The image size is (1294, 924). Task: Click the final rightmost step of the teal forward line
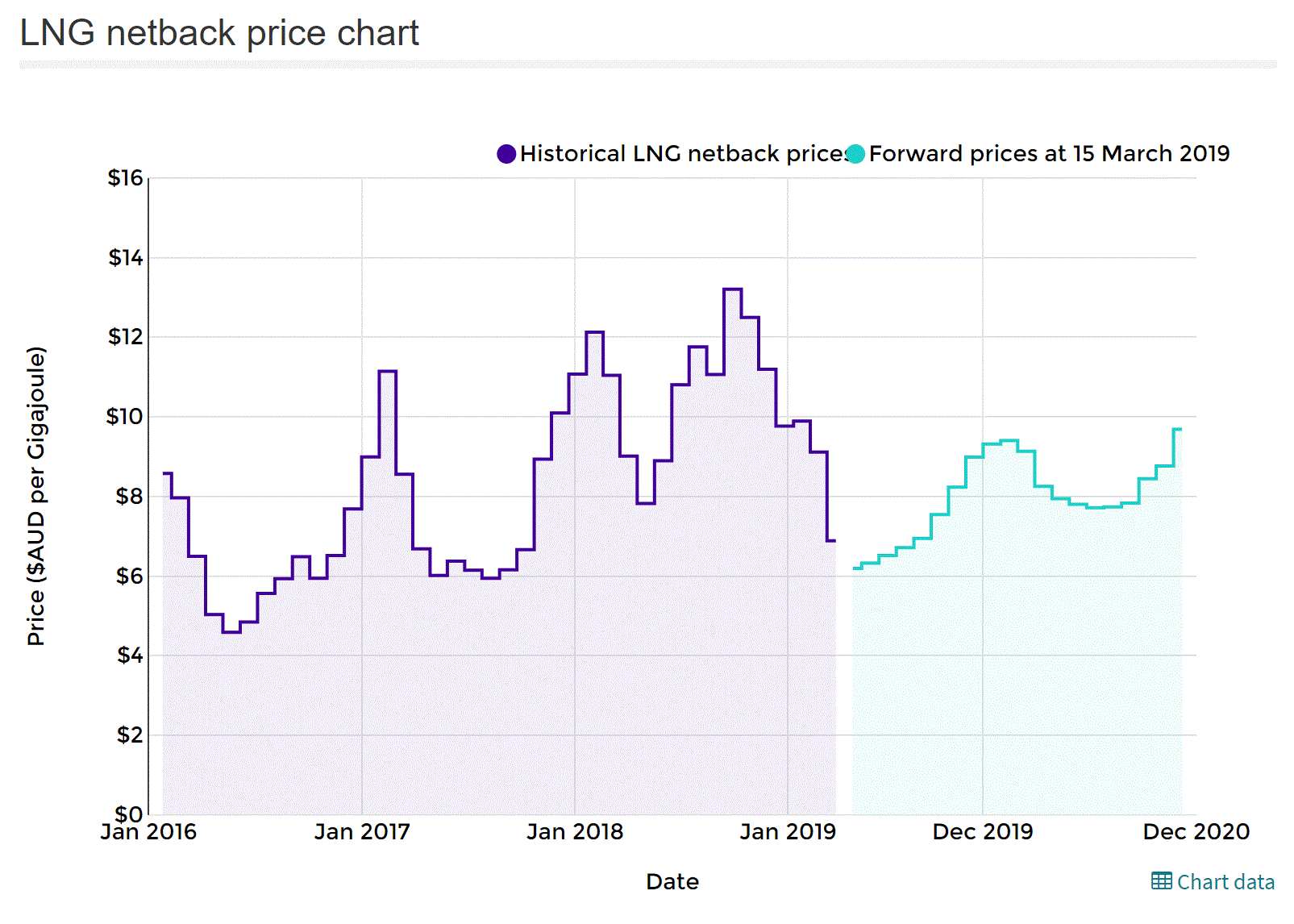[1177, 429]
